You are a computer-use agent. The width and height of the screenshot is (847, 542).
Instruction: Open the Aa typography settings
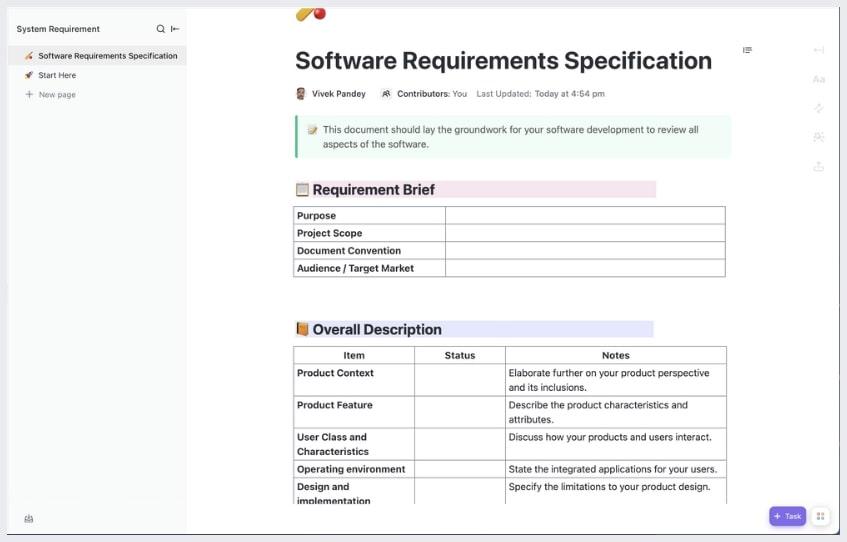(819, 79)
